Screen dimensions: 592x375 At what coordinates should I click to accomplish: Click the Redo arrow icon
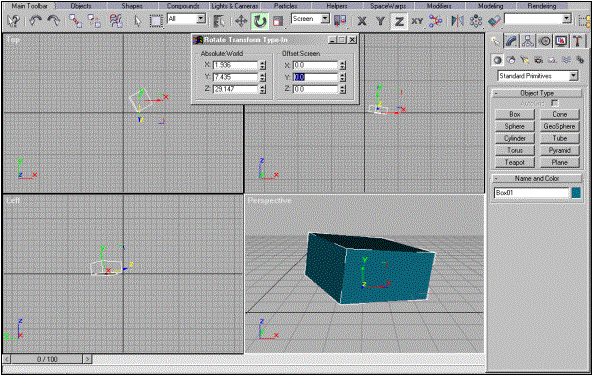click(x=54, y=21)
